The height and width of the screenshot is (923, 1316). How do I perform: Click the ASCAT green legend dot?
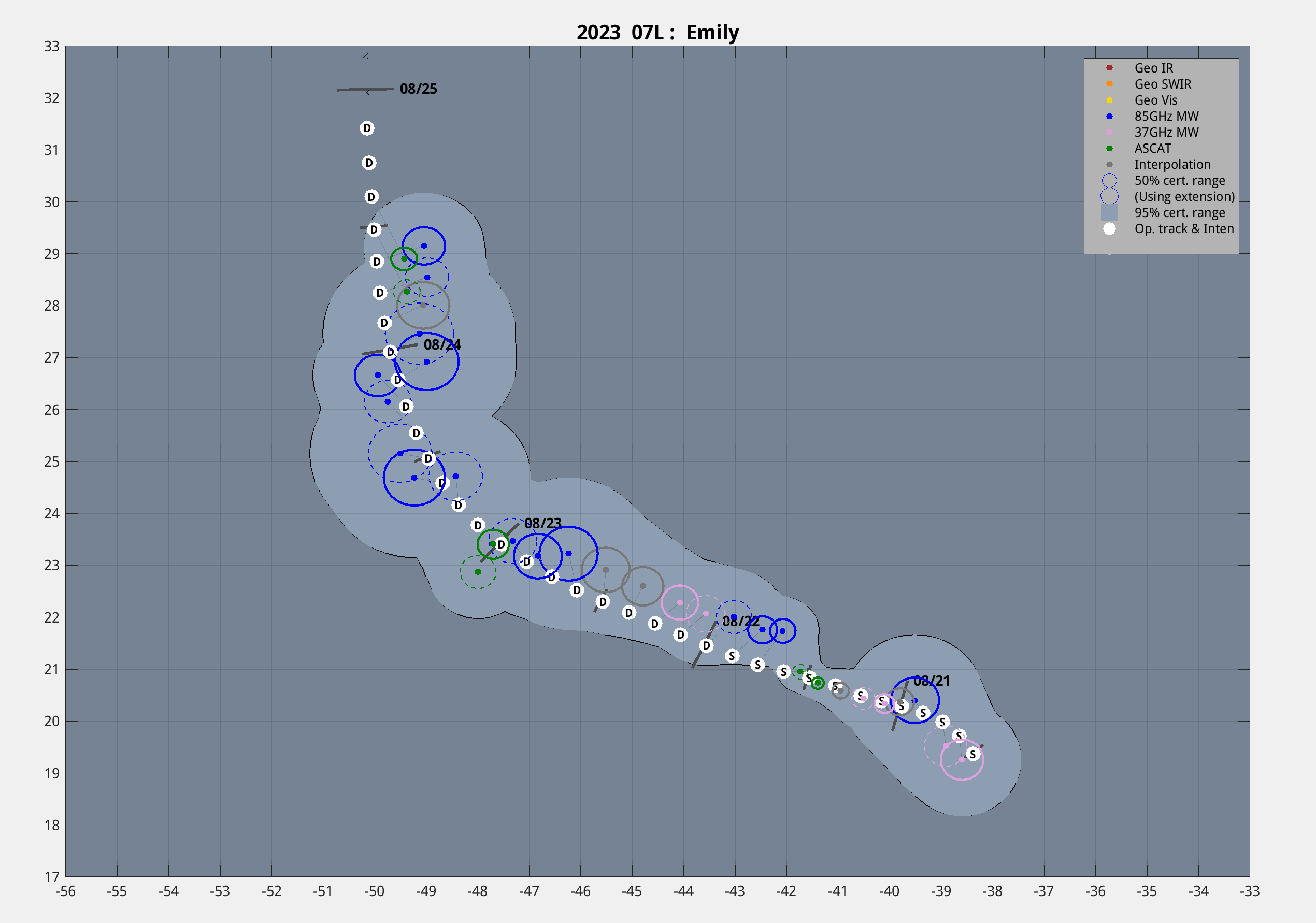click(1109, 148)
